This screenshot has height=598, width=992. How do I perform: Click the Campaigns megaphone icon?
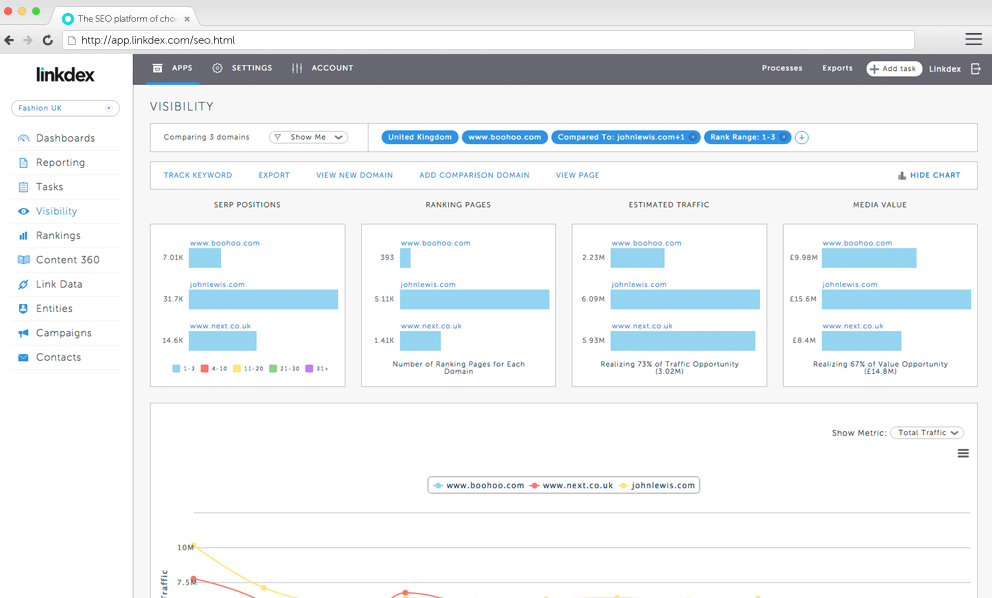pyautogui.click(x=23, y=333)
